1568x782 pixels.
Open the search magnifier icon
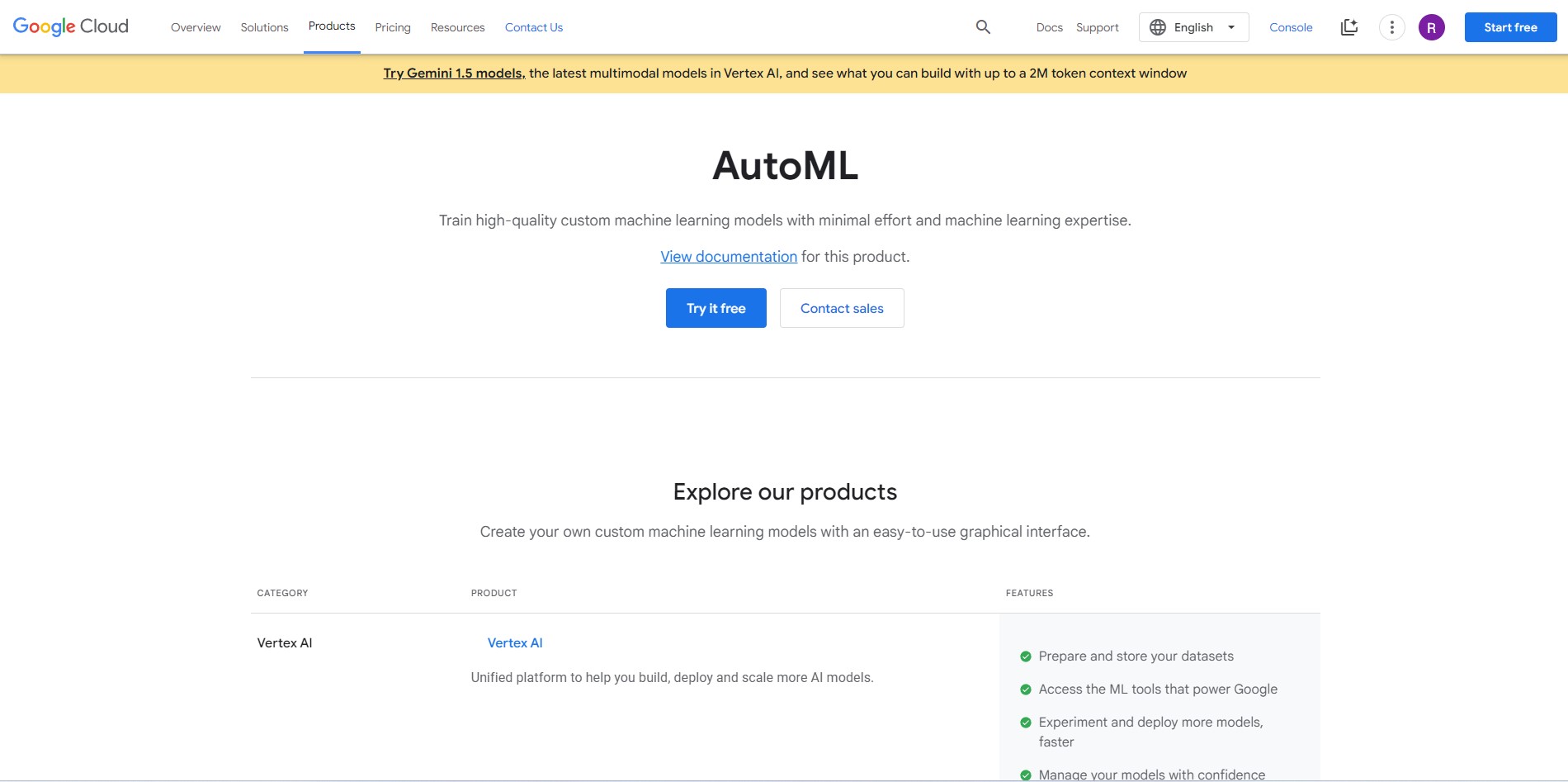pos(983,27)
